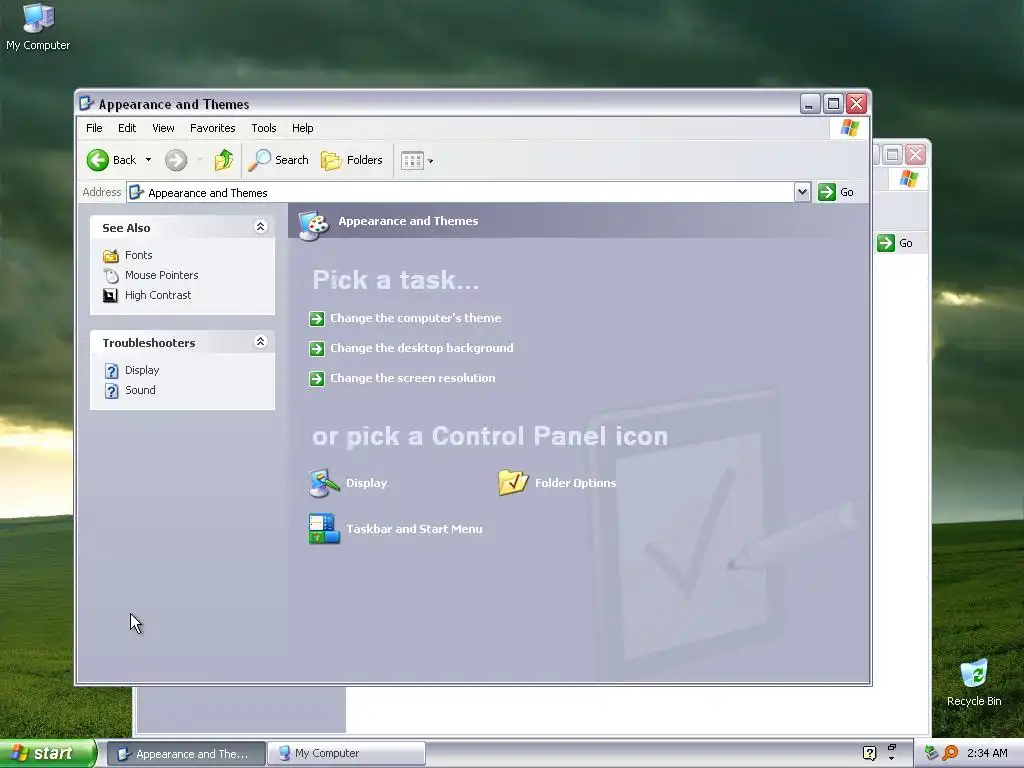This screenshot has width=1024, height=768.
Task: Click the orange magnifier tray icon
Action: [950, 753]
